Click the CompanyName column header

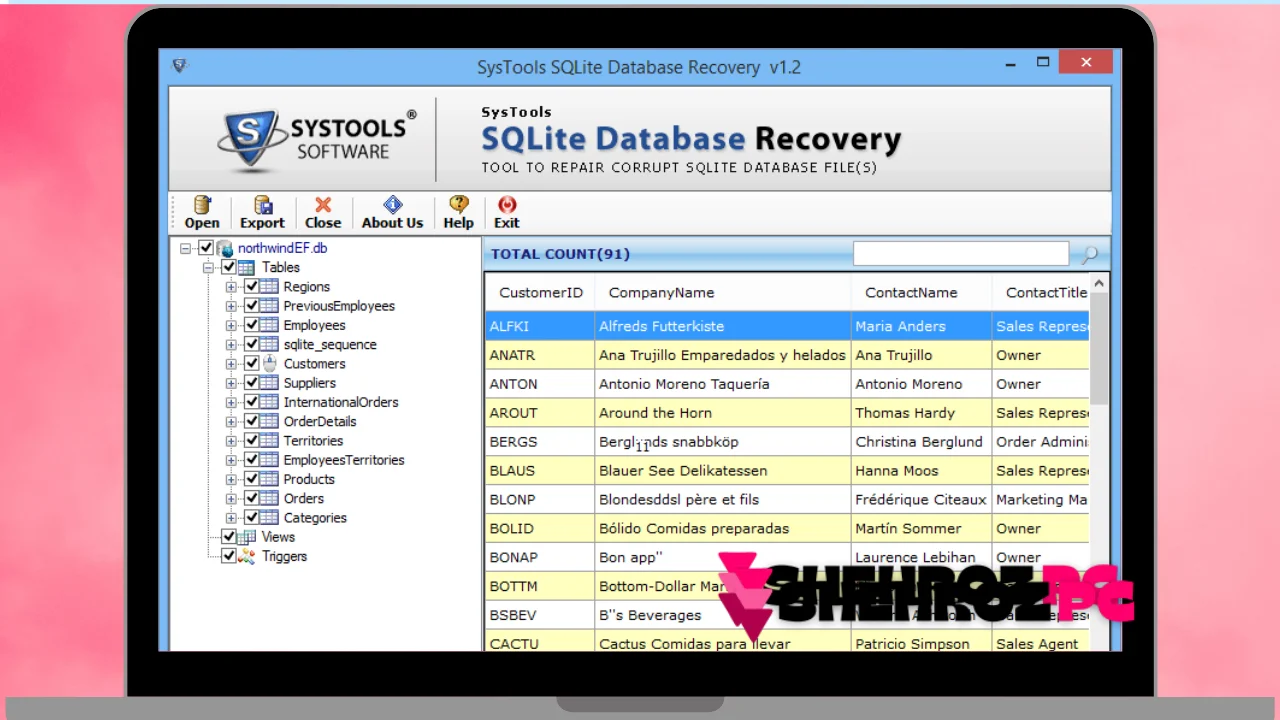coord(723,293)
